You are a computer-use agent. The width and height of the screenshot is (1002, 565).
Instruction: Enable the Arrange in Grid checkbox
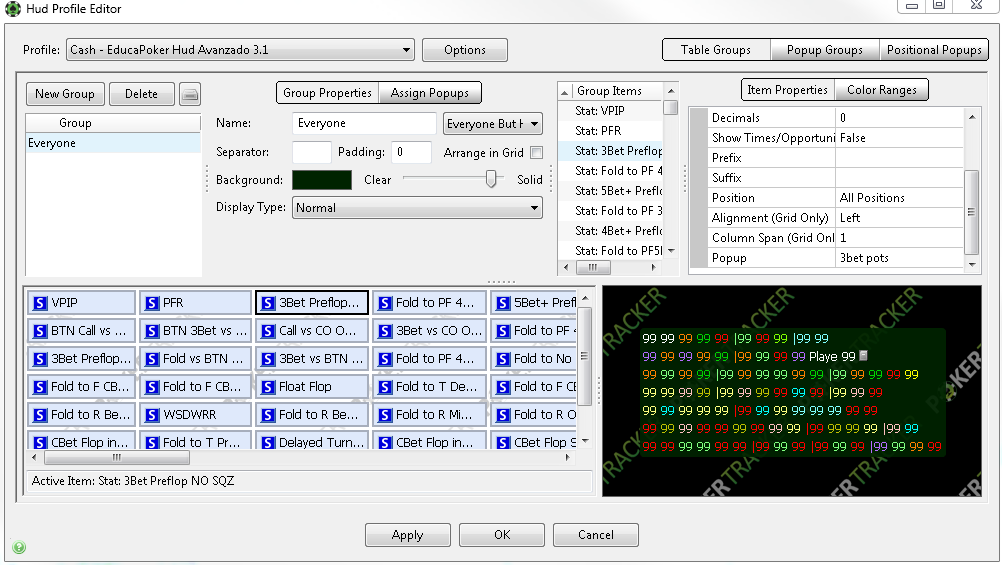(x=537, y=153)
